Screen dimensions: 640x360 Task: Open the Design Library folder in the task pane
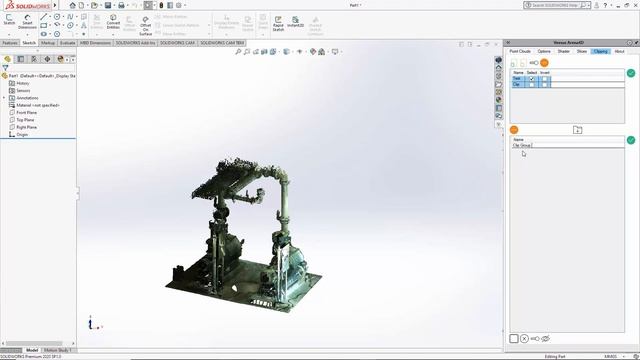point(499,84)
